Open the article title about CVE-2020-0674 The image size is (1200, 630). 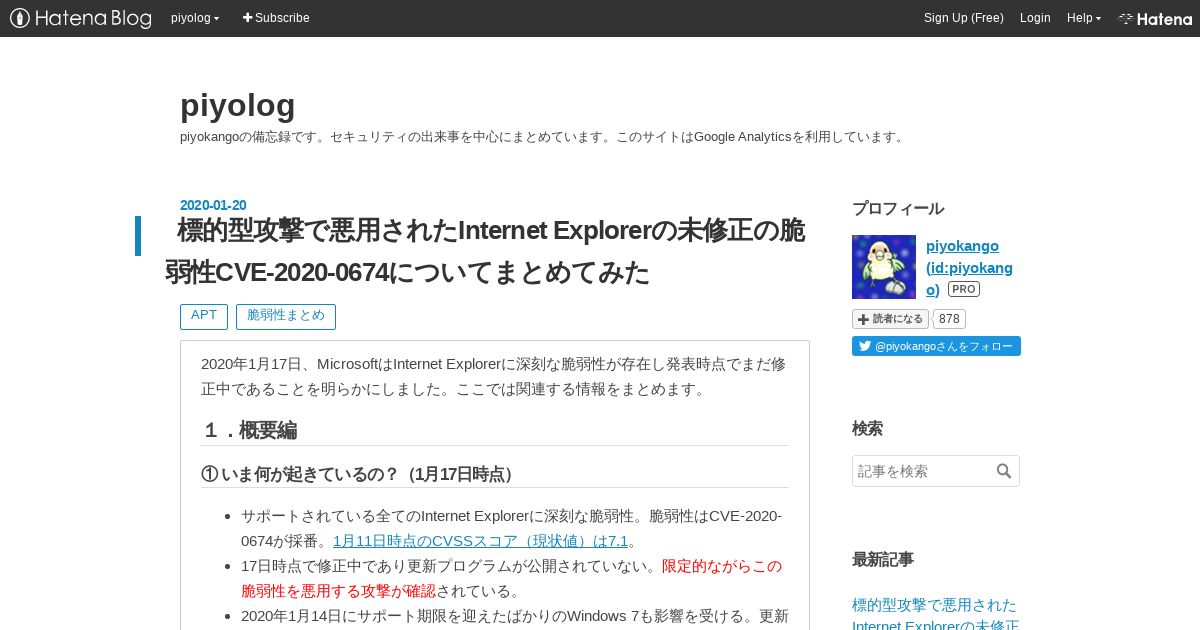click(485, 251)
